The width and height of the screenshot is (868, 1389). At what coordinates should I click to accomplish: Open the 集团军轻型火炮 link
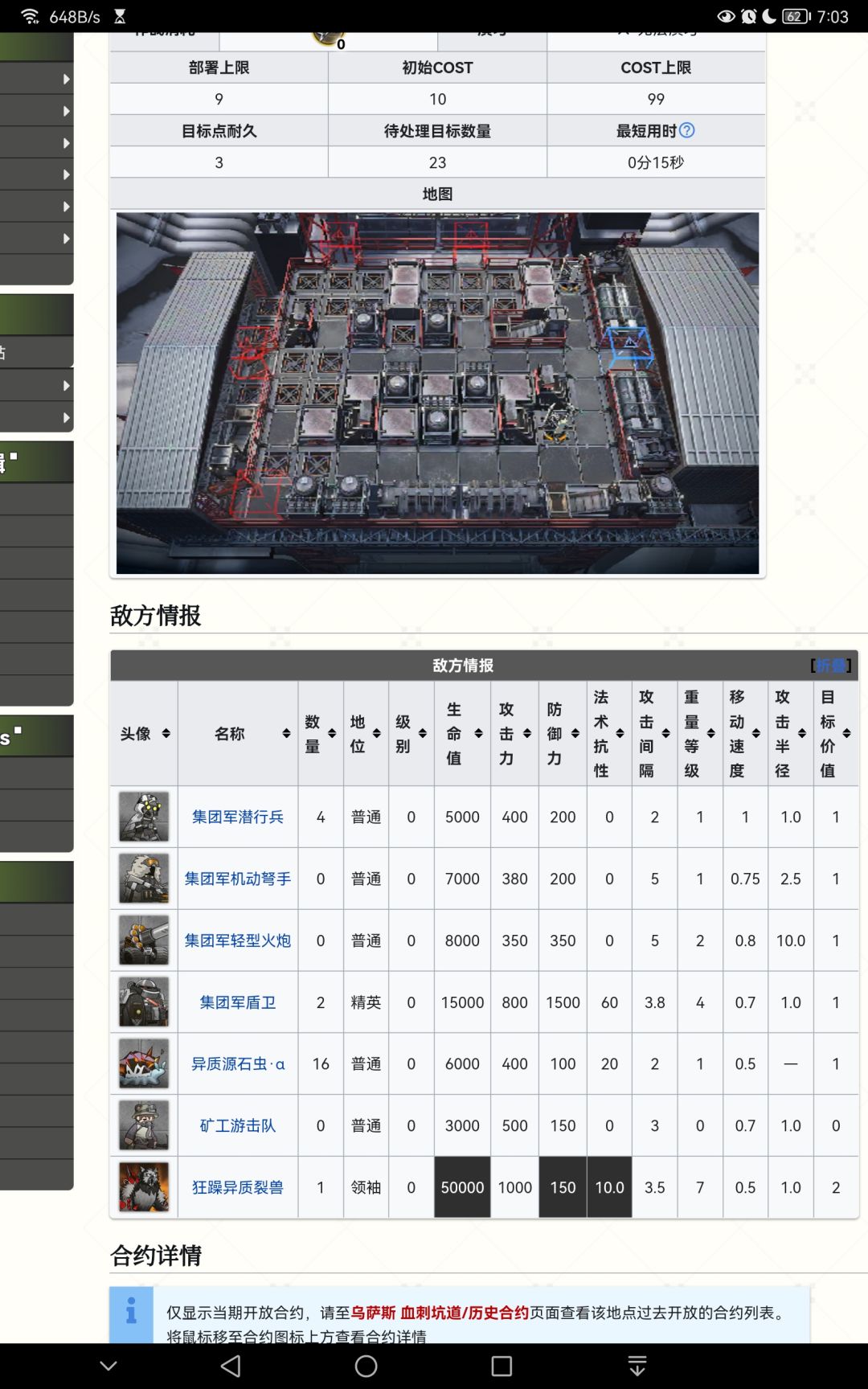(238, 940)
